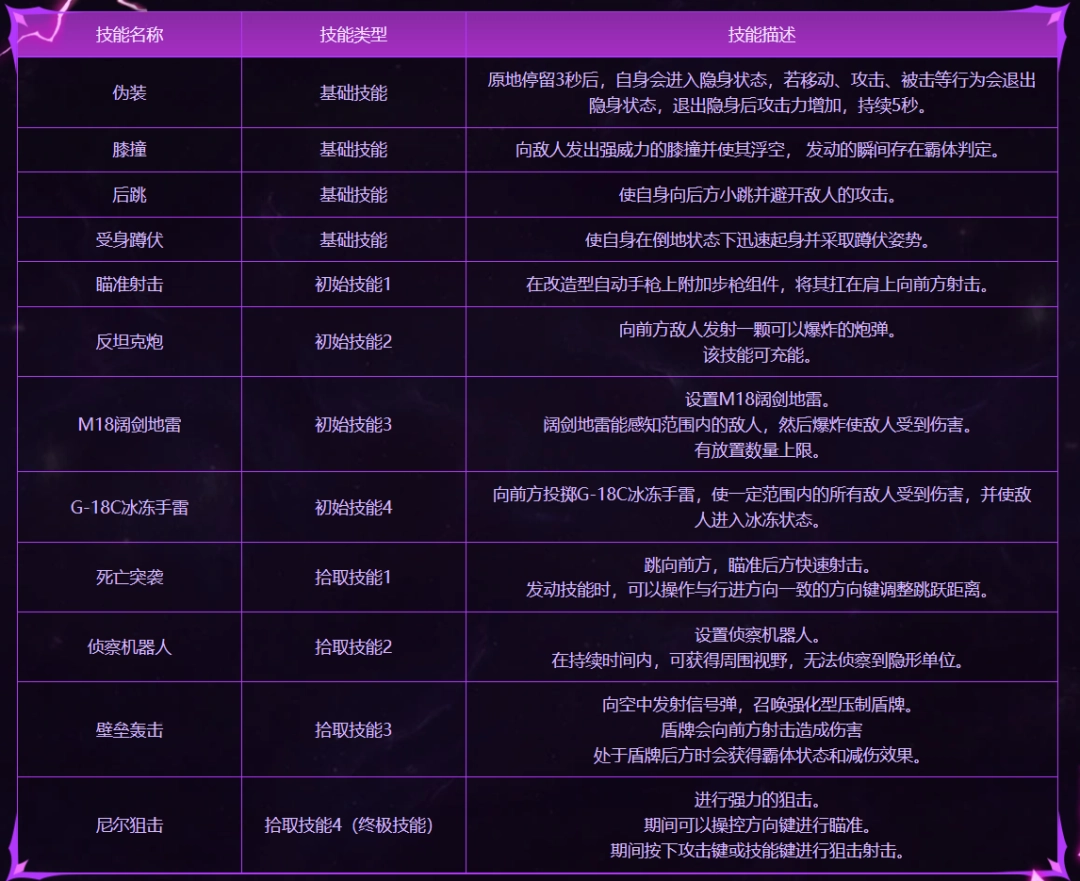Click the 膝撞 description mentioning 霸体判定
1080x881 pixels.
758,149
